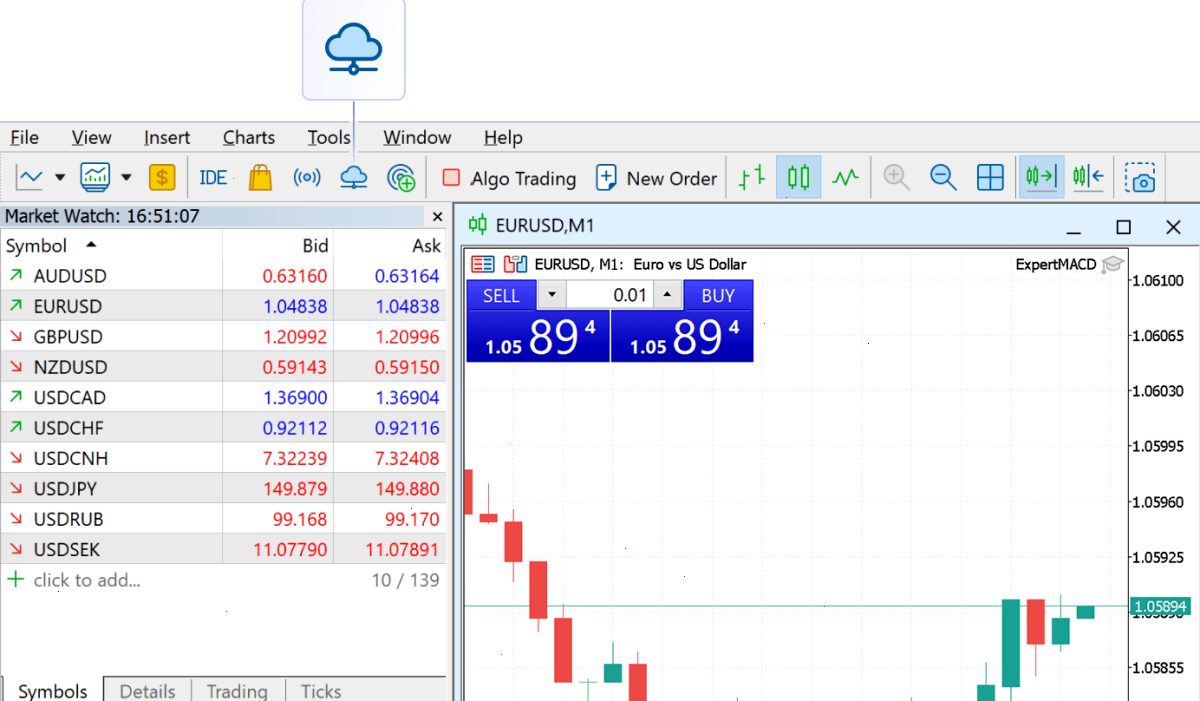Viewport: 1200px width, 701px height.
Task: Select the USDCHF symbol row
Action: pyautogui.click(x=223, y=428)
